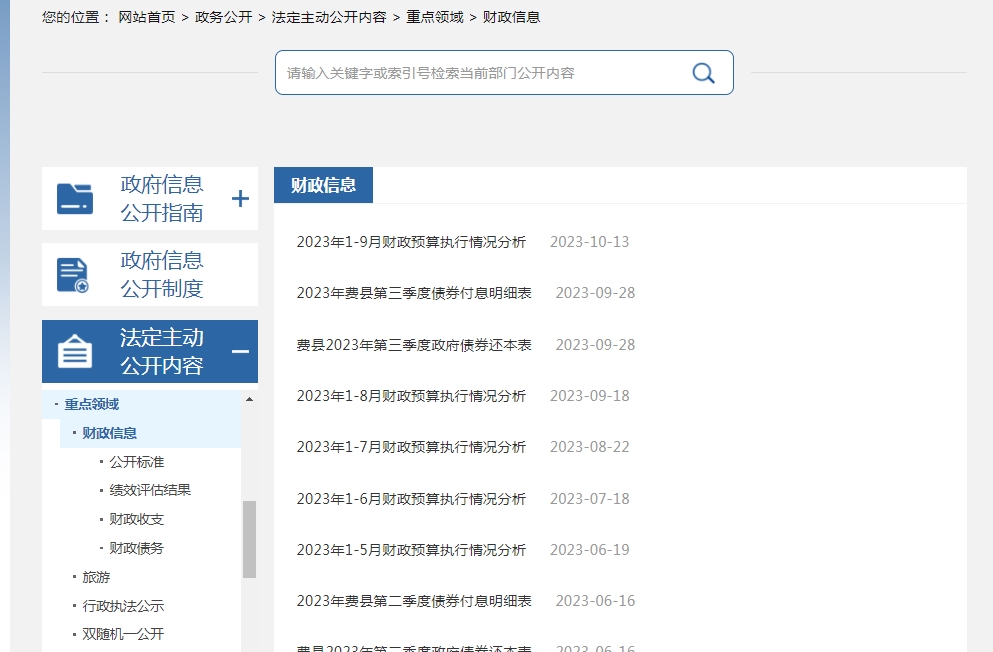Click the date 2023-09-18
Screen dimensions: 993x652
point(590,396)
